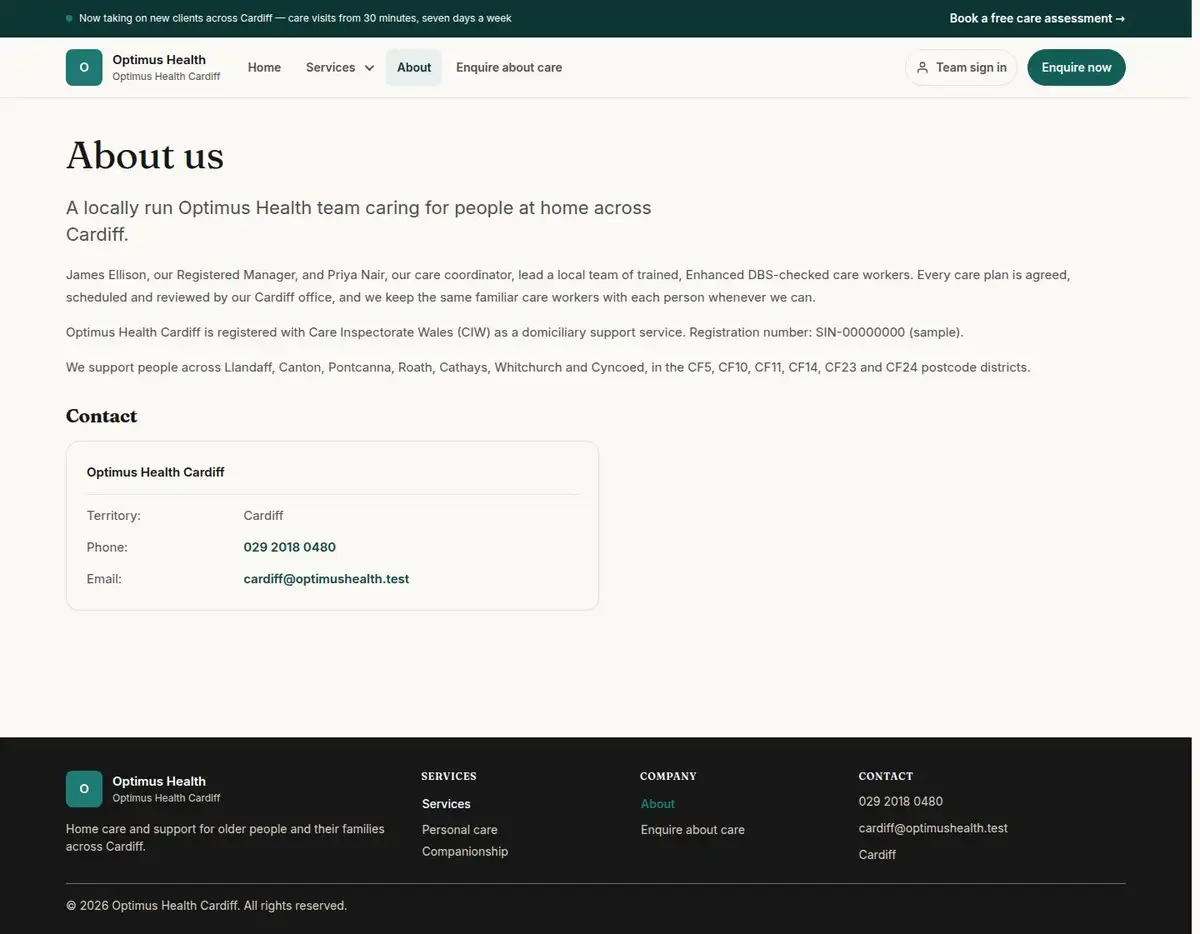Click the Contact section heading
The height and width of the screenshot is (934, 1200).
tap(101, 416)
